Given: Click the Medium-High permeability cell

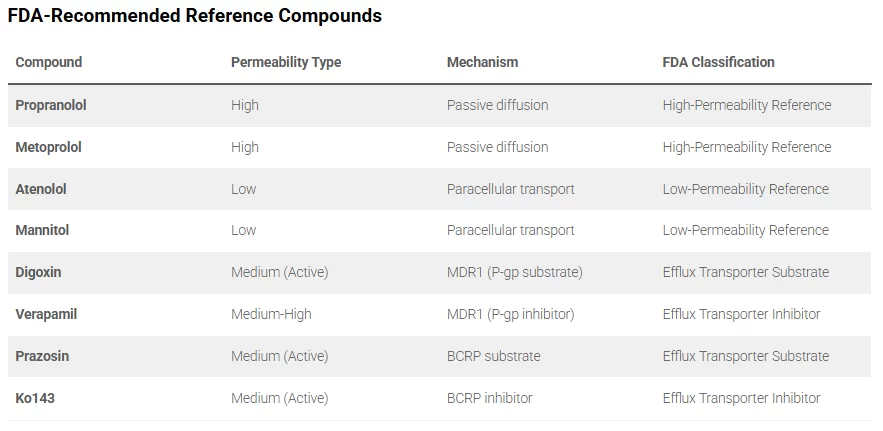Looking at the screenshot, I should point(271,314).
